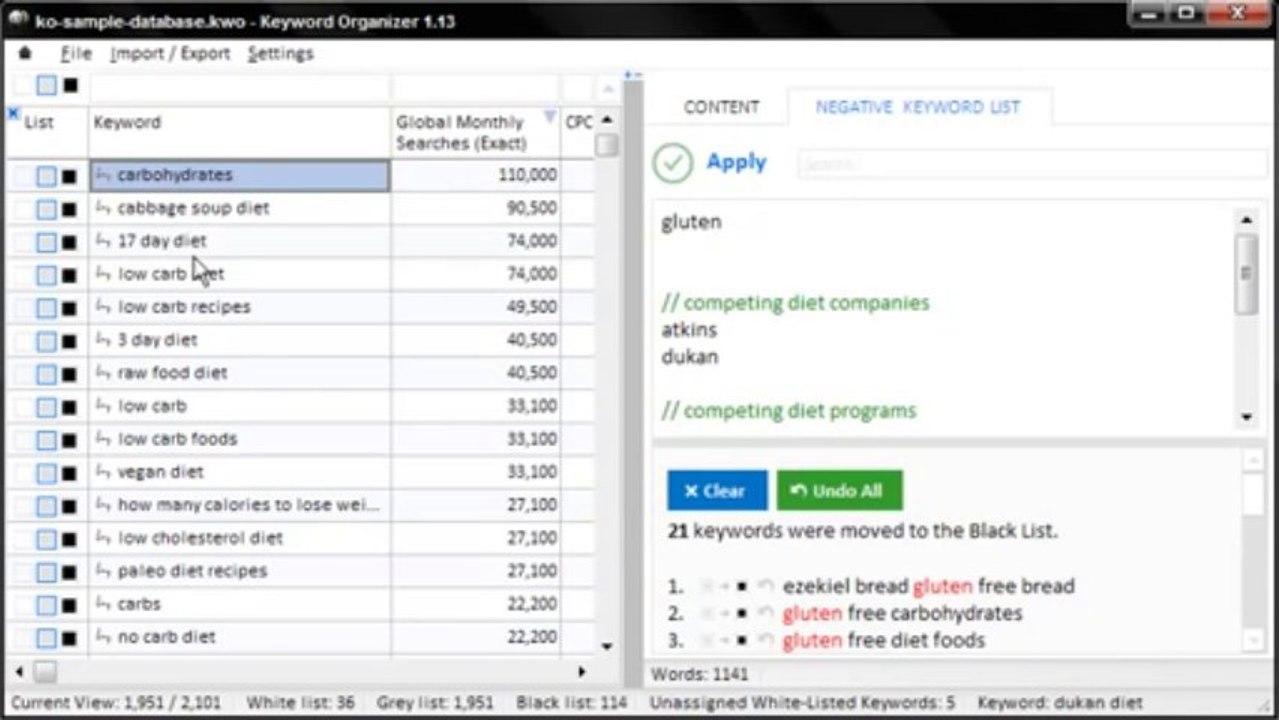1279x720 pixels.
Task: Click up arrow of results list scrollbar
Action: [1252, 460]
